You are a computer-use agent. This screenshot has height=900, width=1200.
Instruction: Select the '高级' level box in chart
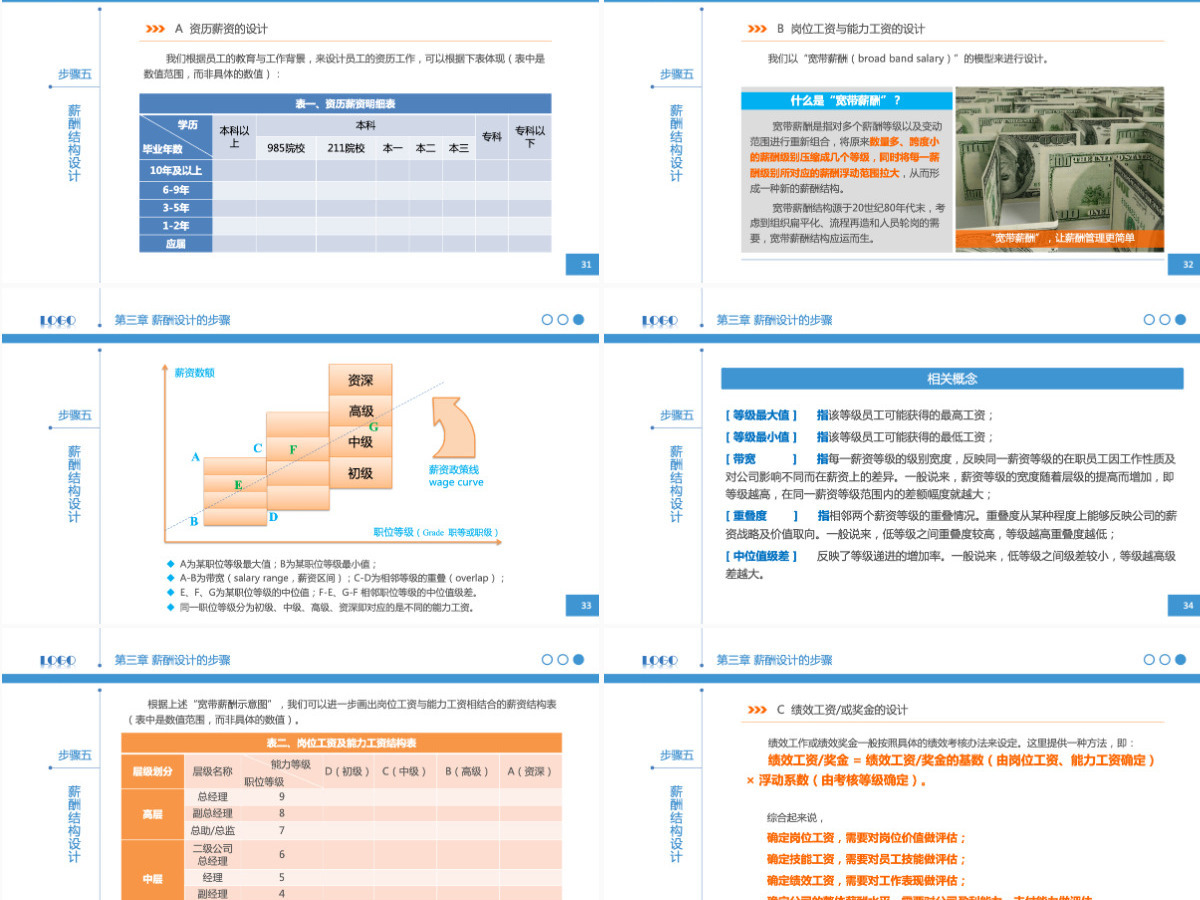coord(360,411)
